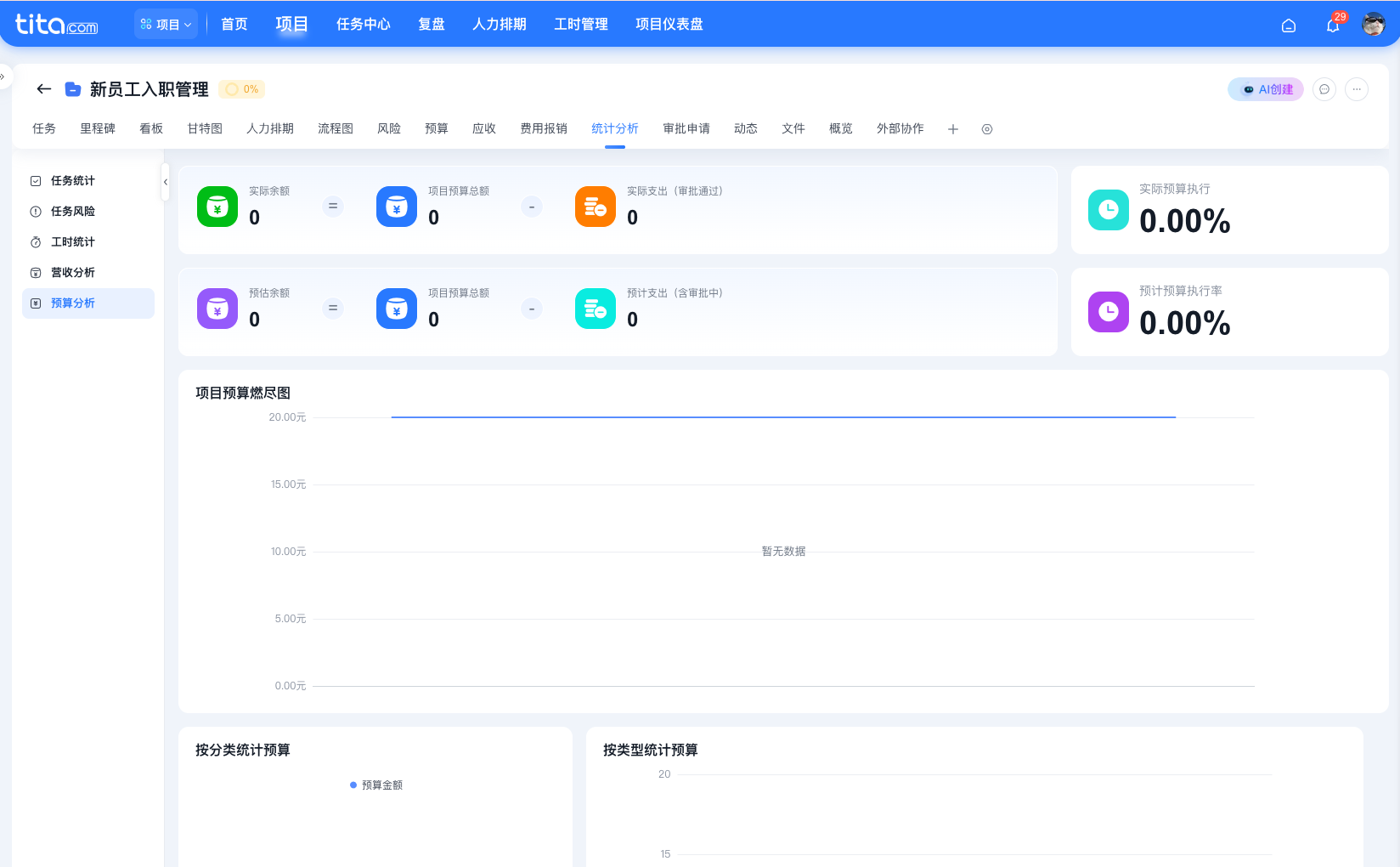
Task: Select 任务风险 in the sidebar
Action: coord(88,212)
